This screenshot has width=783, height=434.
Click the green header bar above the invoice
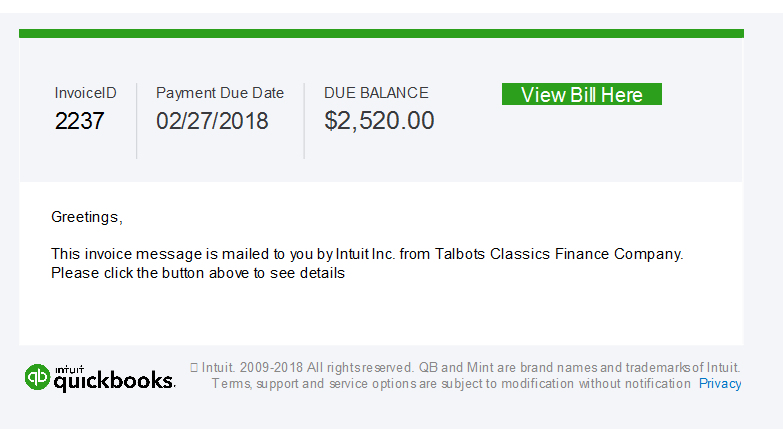click(x=382, y=33)
